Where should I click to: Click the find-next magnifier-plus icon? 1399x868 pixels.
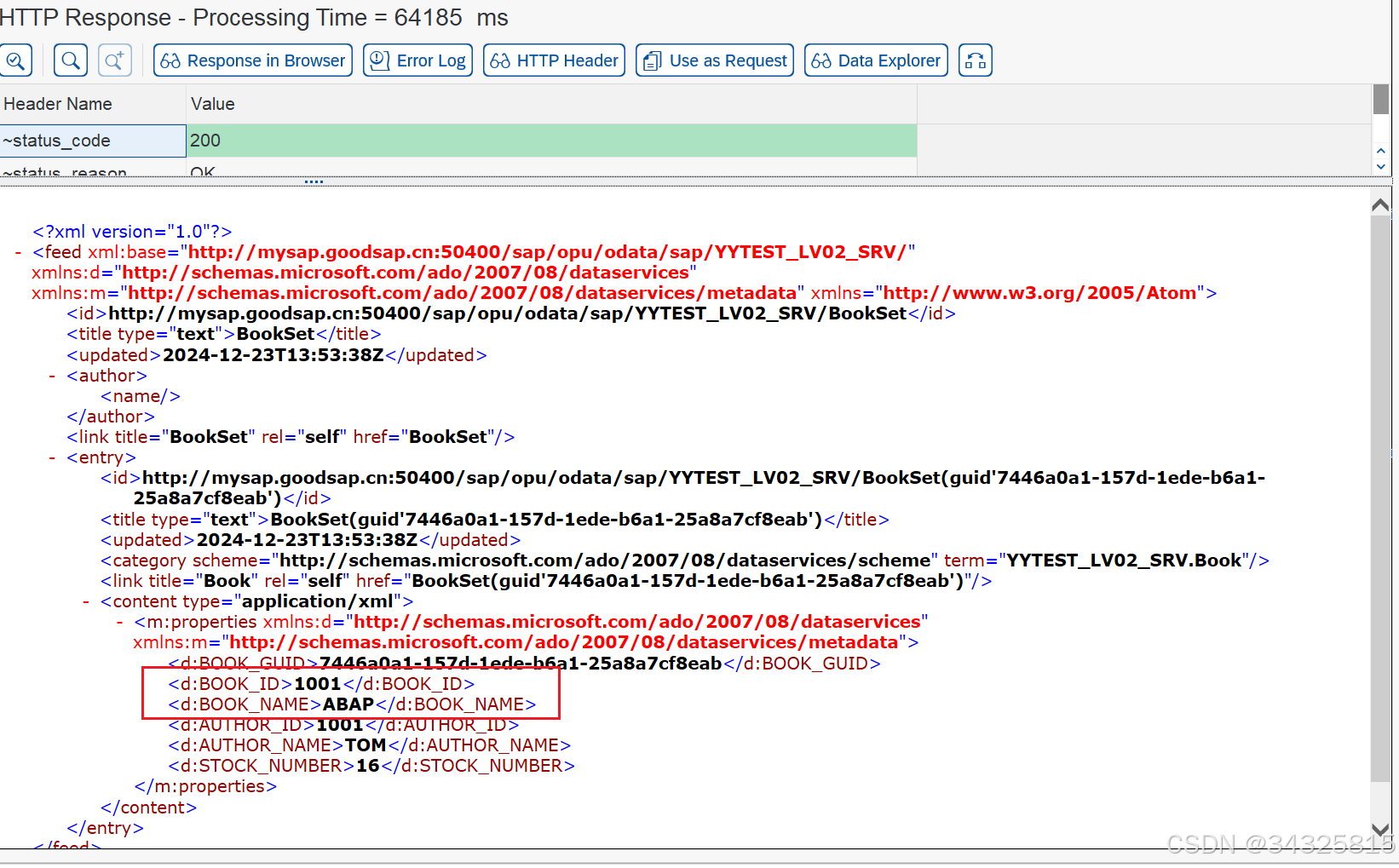(114, 60)
